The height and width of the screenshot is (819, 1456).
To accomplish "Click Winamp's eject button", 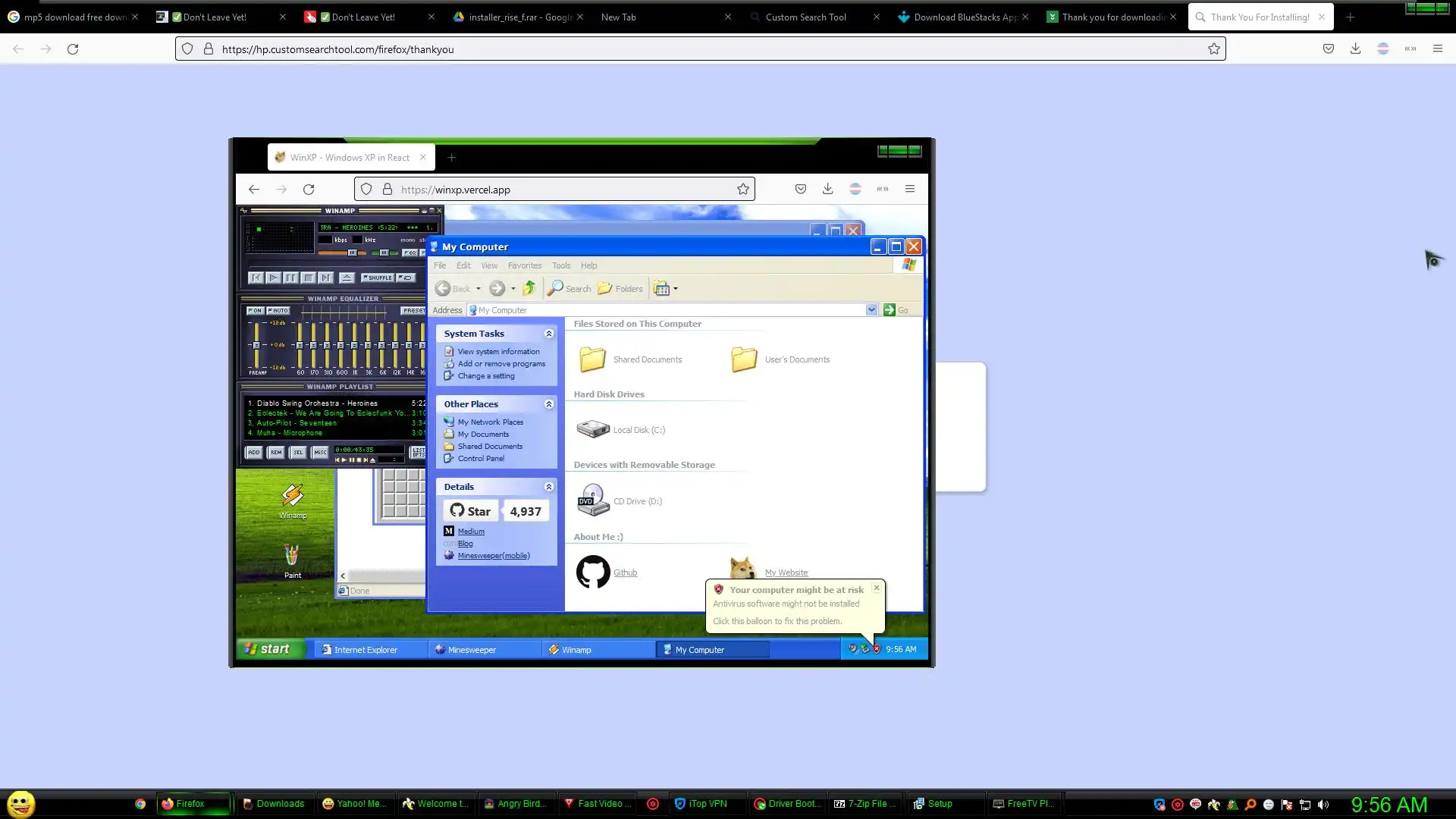I will [x=347, y=278].
